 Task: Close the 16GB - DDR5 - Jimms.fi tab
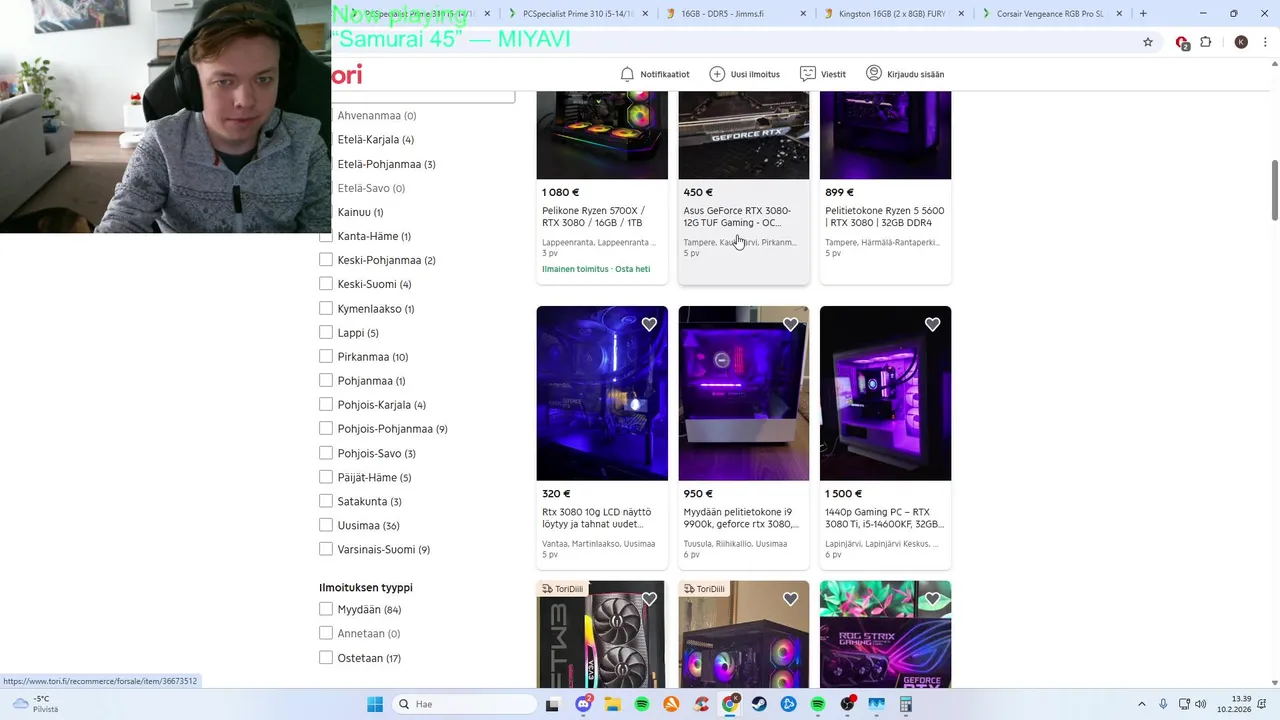pos(803,14)
